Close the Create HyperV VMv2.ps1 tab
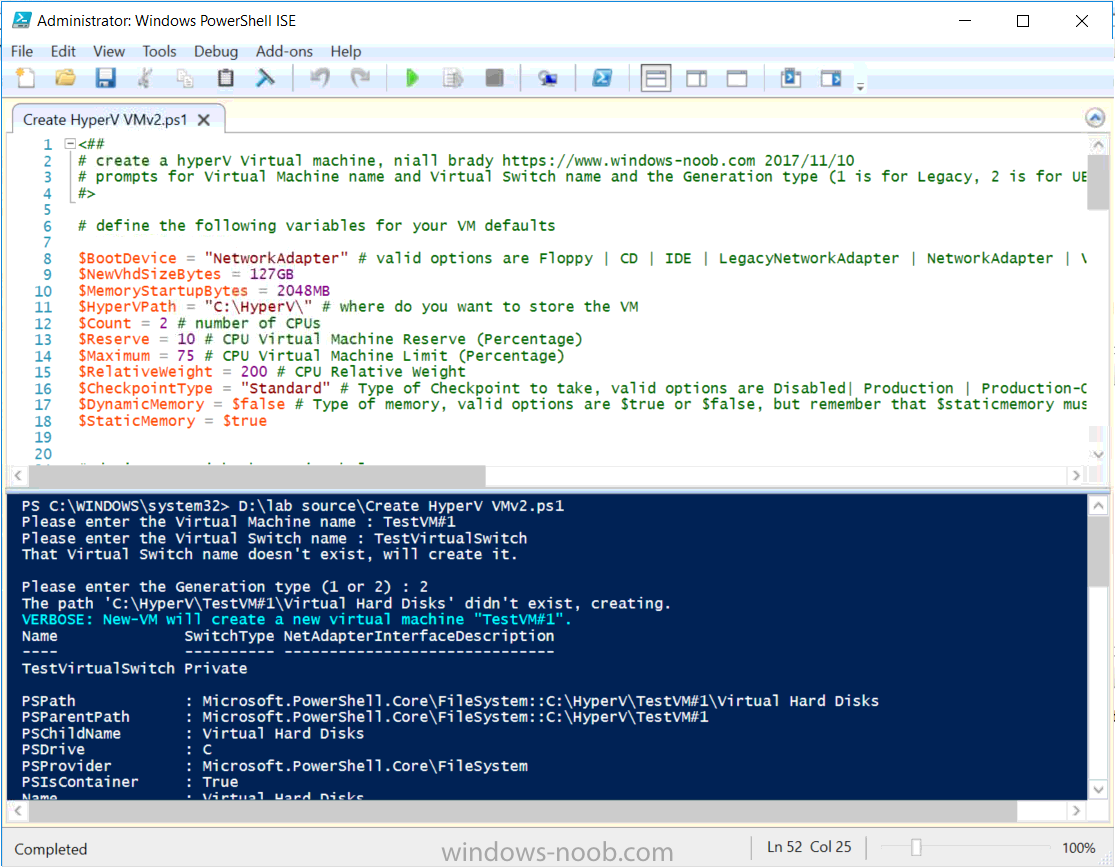Viewport: 1115px width, 867px height. (204, 119)
